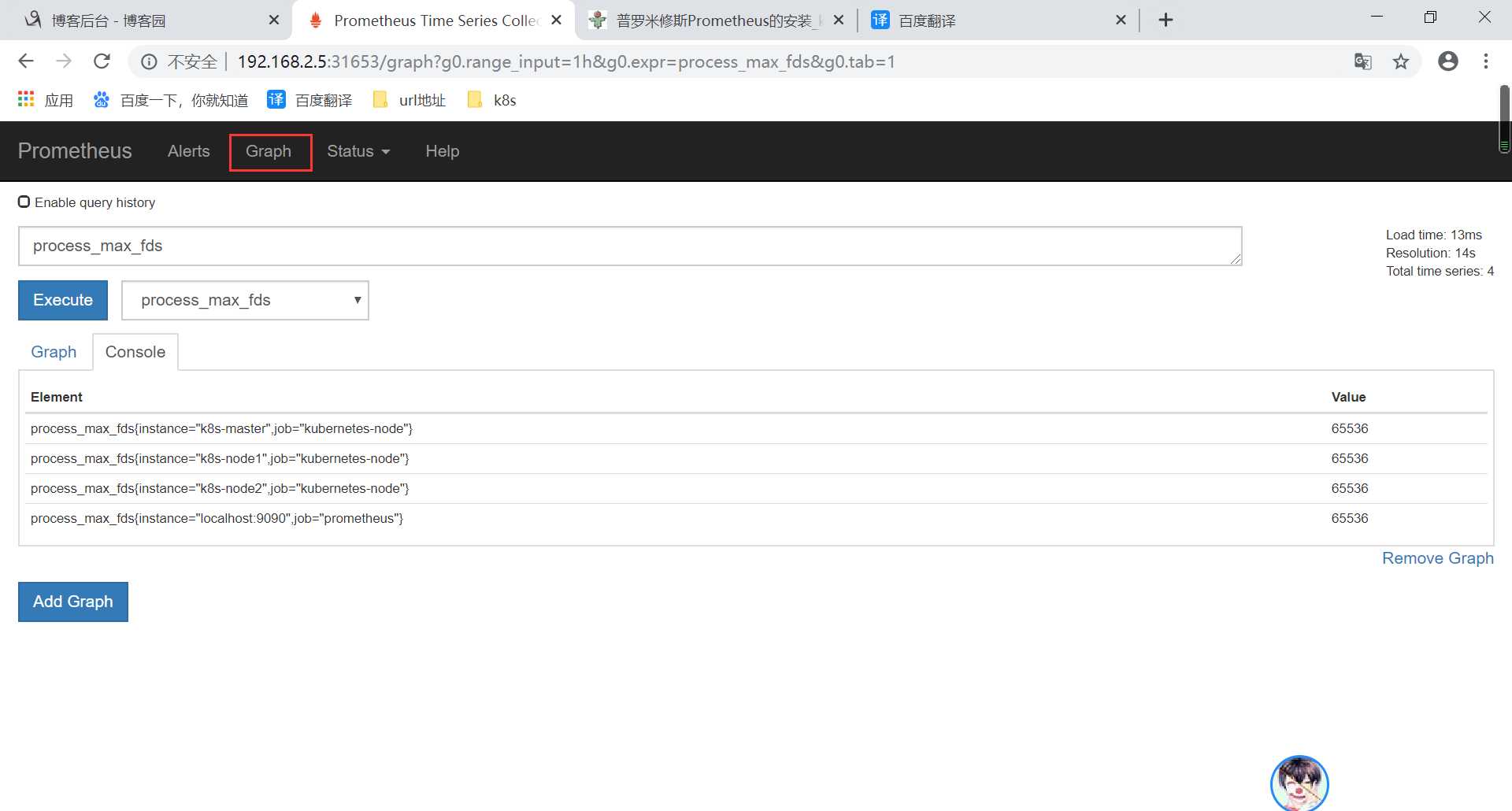The image size is (1512, 811).
Task: Open 百度一下 bookmark
Action: pyautogui.click(x=171, y=100)
